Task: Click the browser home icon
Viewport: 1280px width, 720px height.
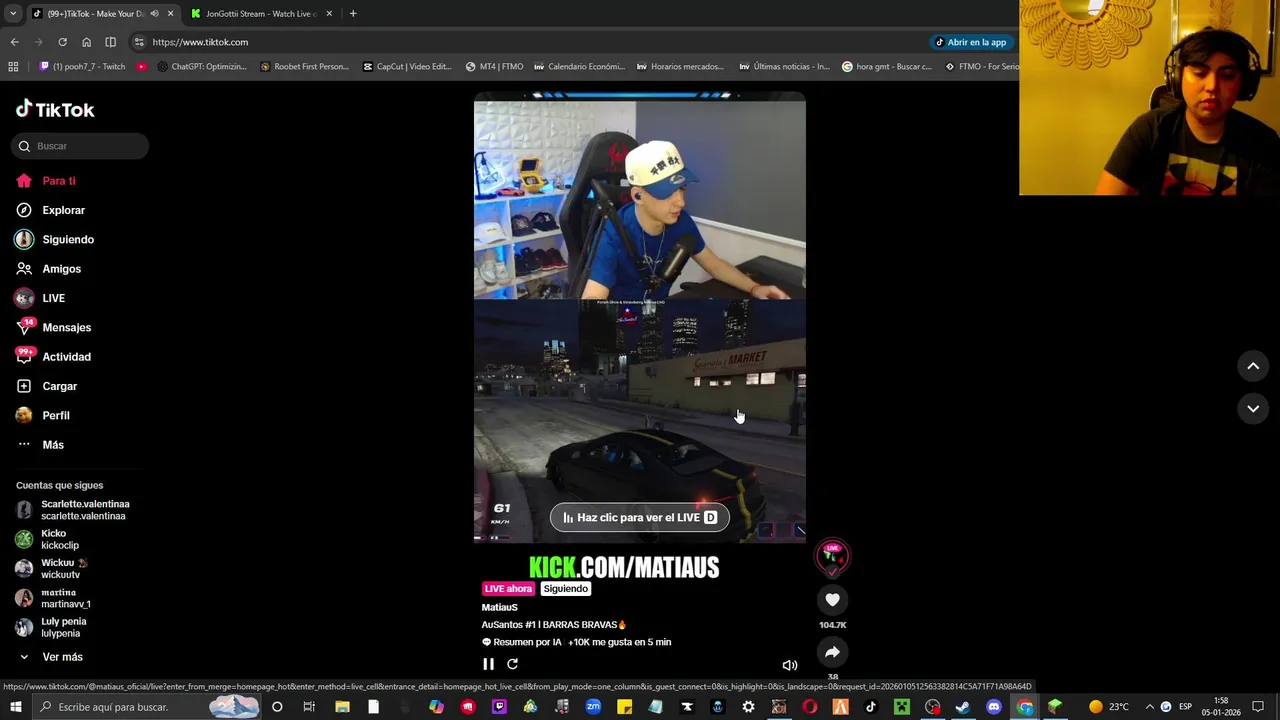Action: [86, 42]
